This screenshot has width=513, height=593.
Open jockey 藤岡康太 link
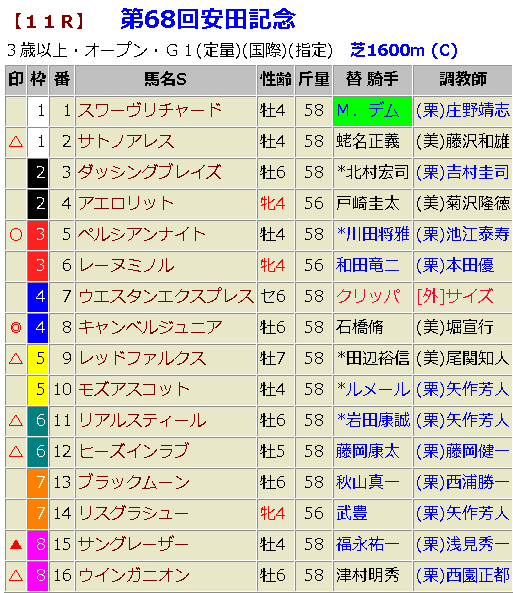click(367, 452)
